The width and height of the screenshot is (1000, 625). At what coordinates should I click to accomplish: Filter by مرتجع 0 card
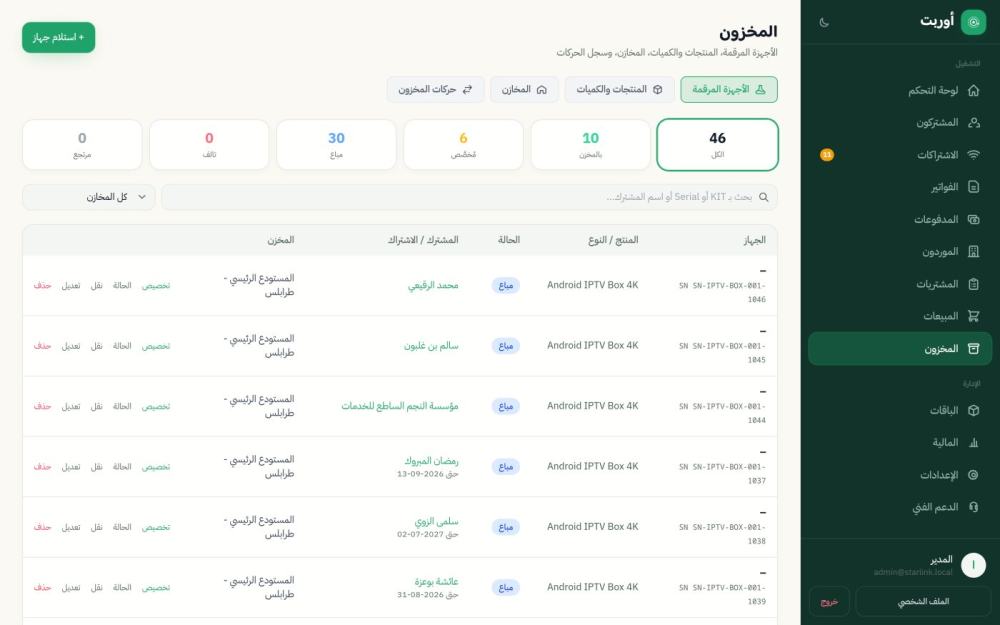pyautogui.click(x=82, y=145)
